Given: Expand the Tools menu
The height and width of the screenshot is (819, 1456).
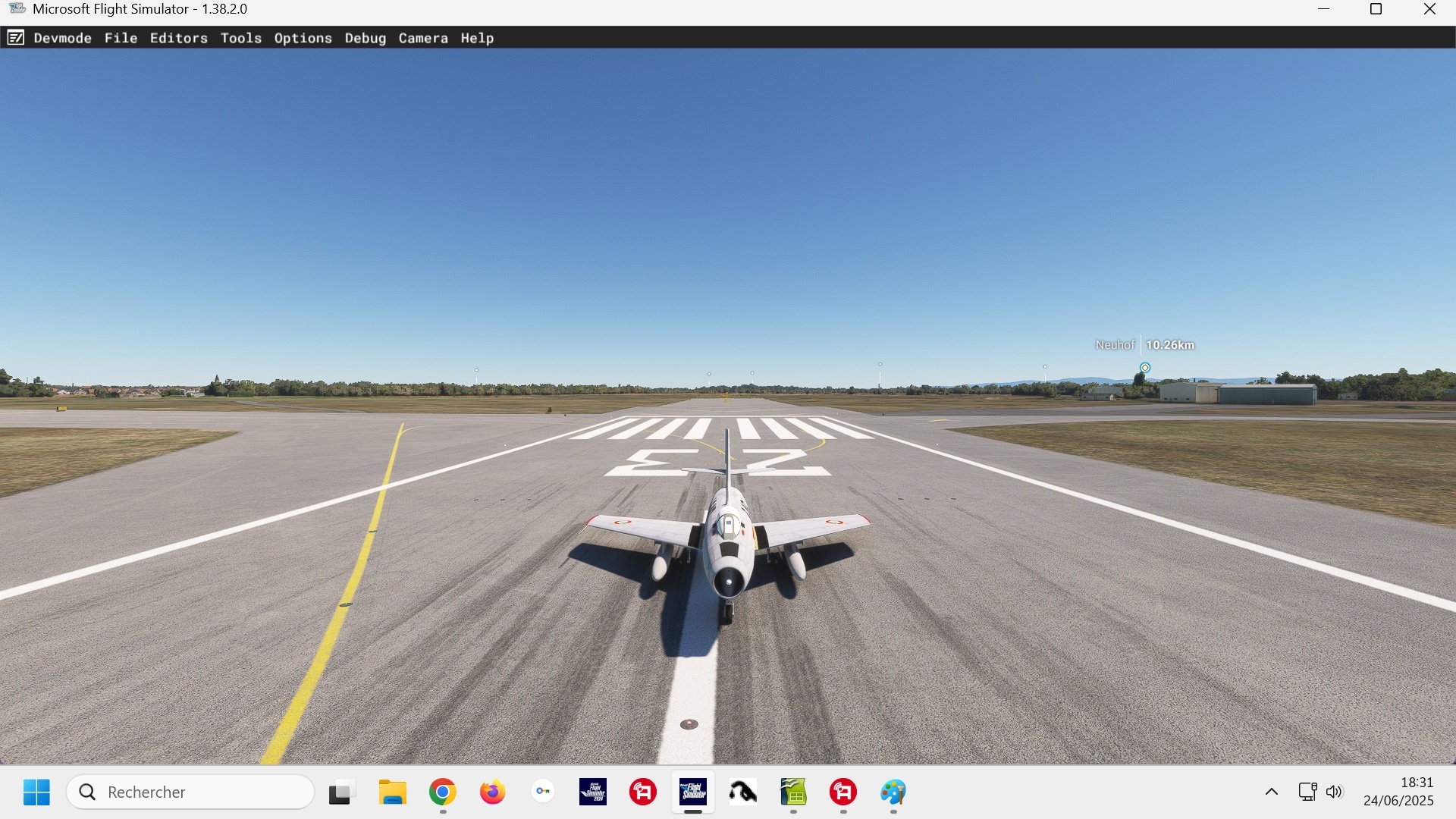Looking at the screenshot, I should coord(241,38).
